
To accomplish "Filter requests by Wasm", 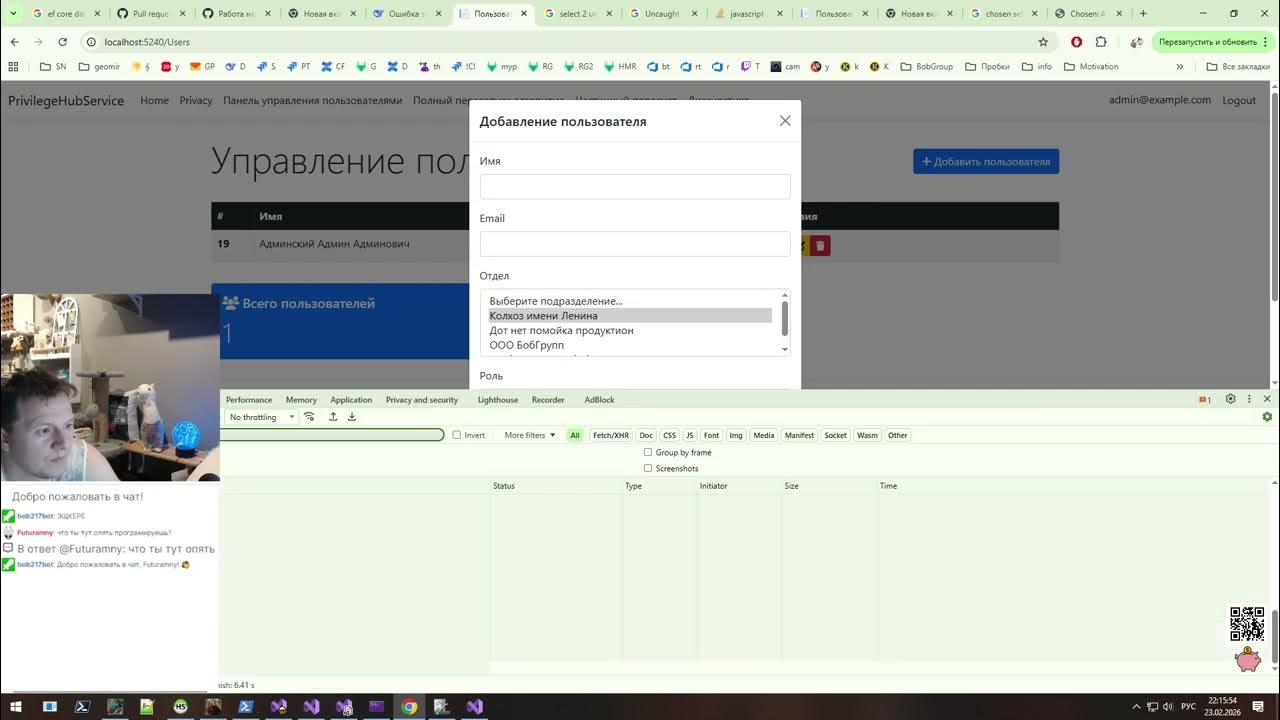I will tap(868, 435).
